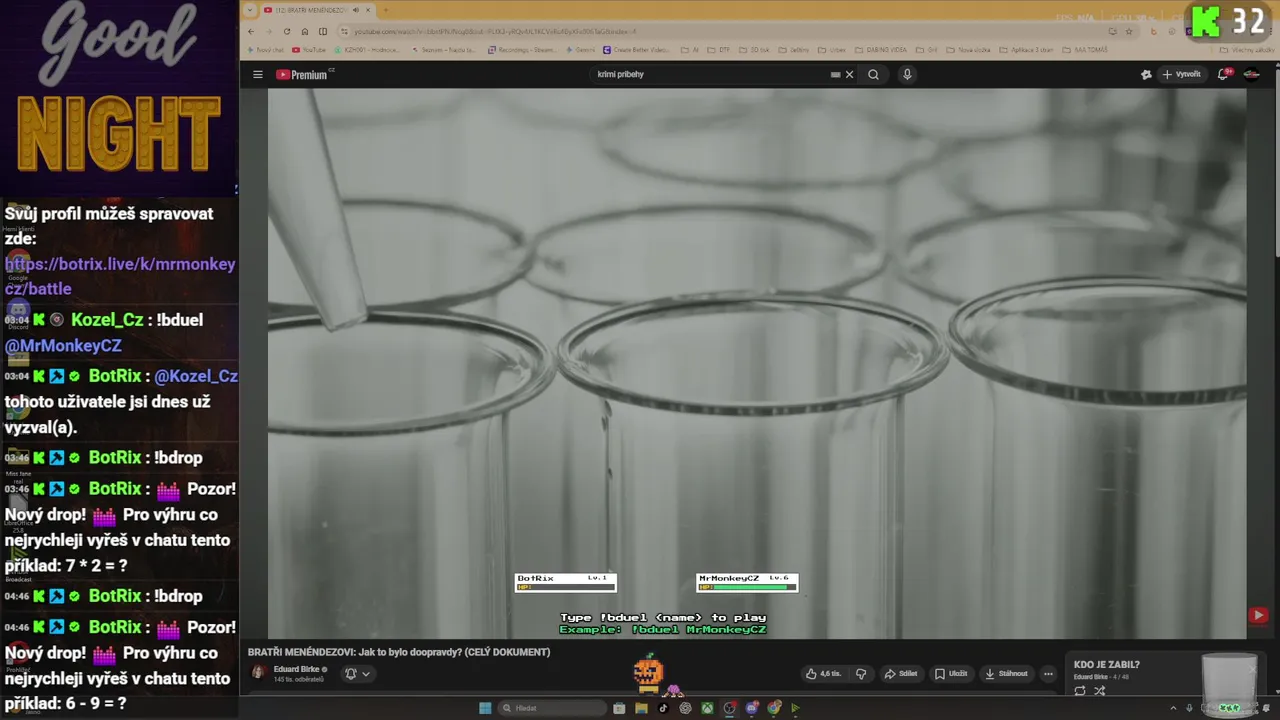
Task: Open the Gemini bookmark
Action: tap(581, 49)
